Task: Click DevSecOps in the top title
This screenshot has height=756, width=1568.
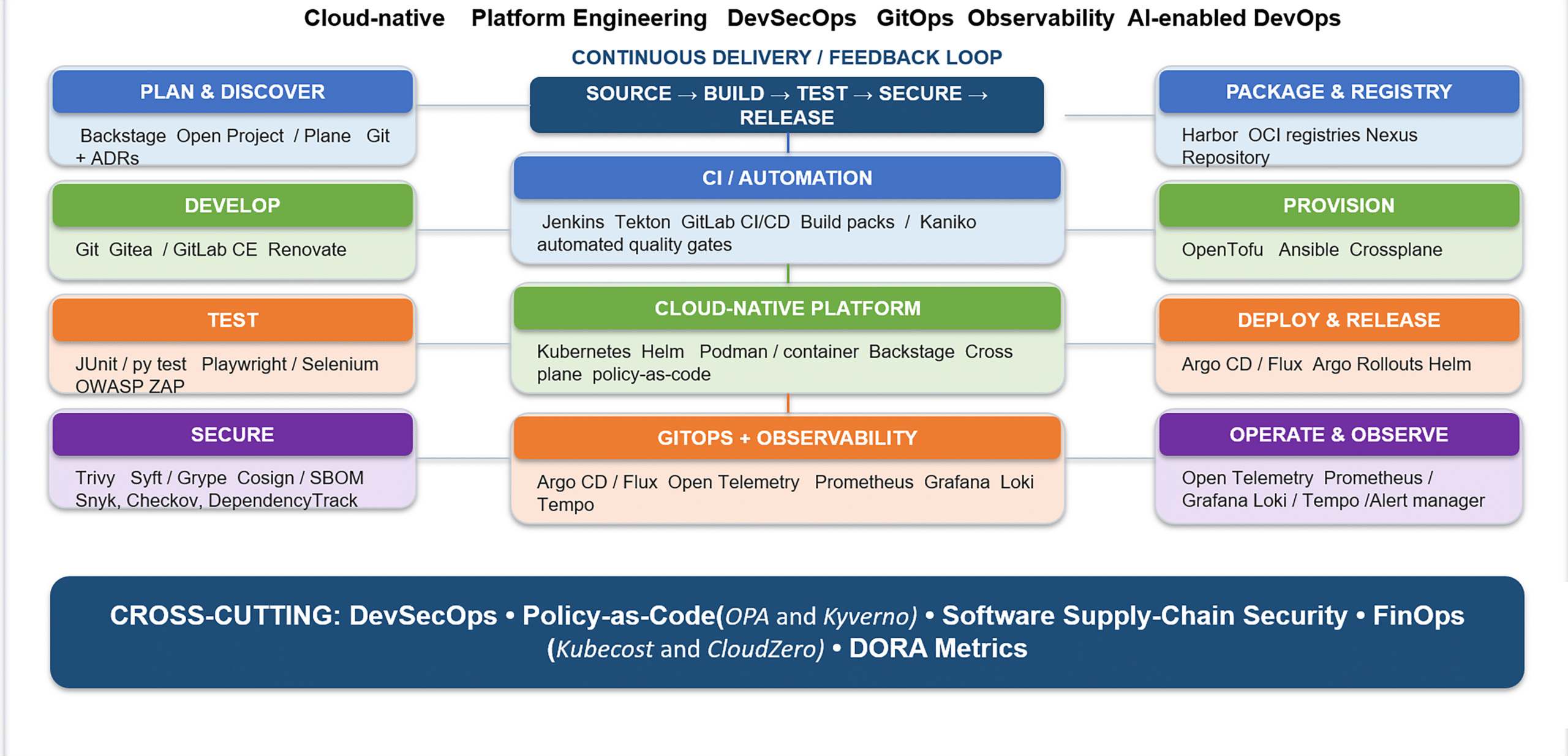Action: (x=791, y=18)
